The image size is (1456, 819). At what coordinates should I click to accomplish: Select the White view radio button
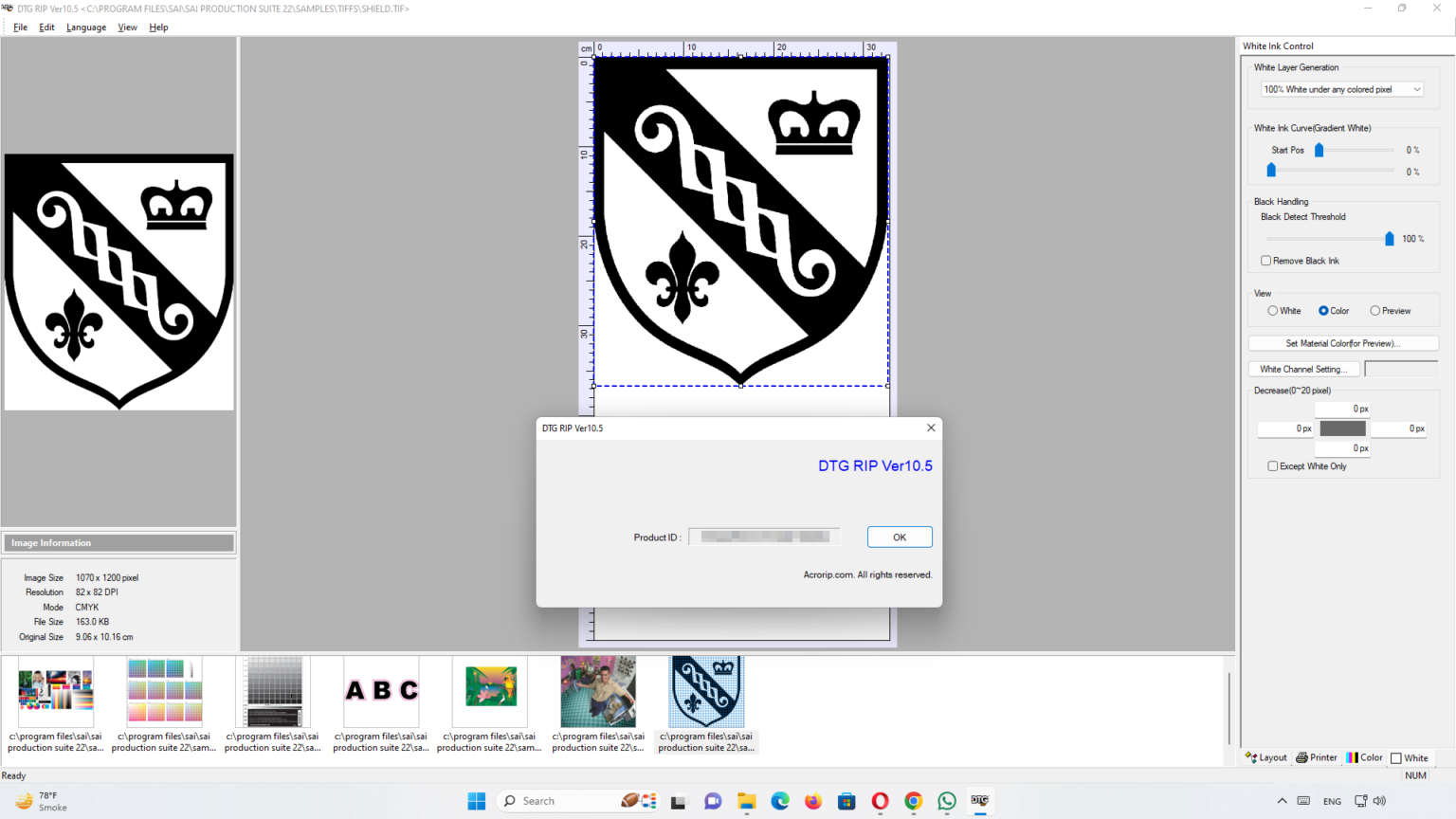pyautogui.click(x=1272, y=310)
